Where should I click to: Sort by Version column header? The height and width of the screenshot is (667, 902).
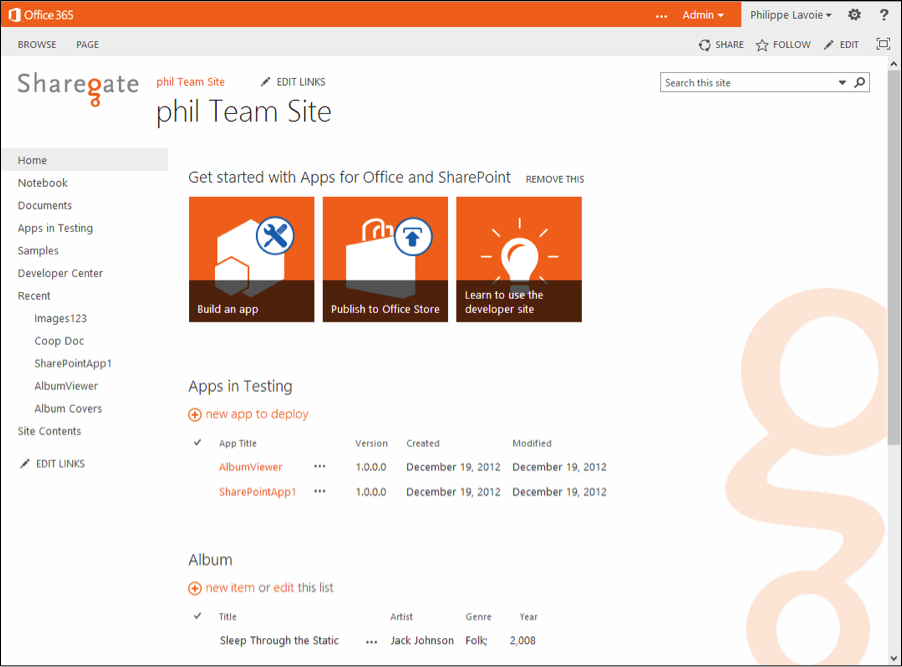[371, 443]
